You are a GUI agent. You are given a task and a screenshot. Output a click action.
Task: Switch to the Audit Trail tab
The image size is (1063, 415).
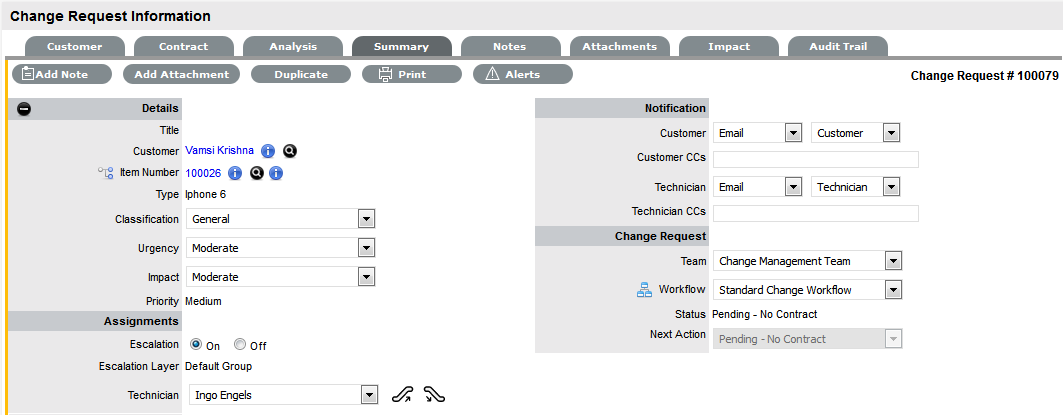837,46
